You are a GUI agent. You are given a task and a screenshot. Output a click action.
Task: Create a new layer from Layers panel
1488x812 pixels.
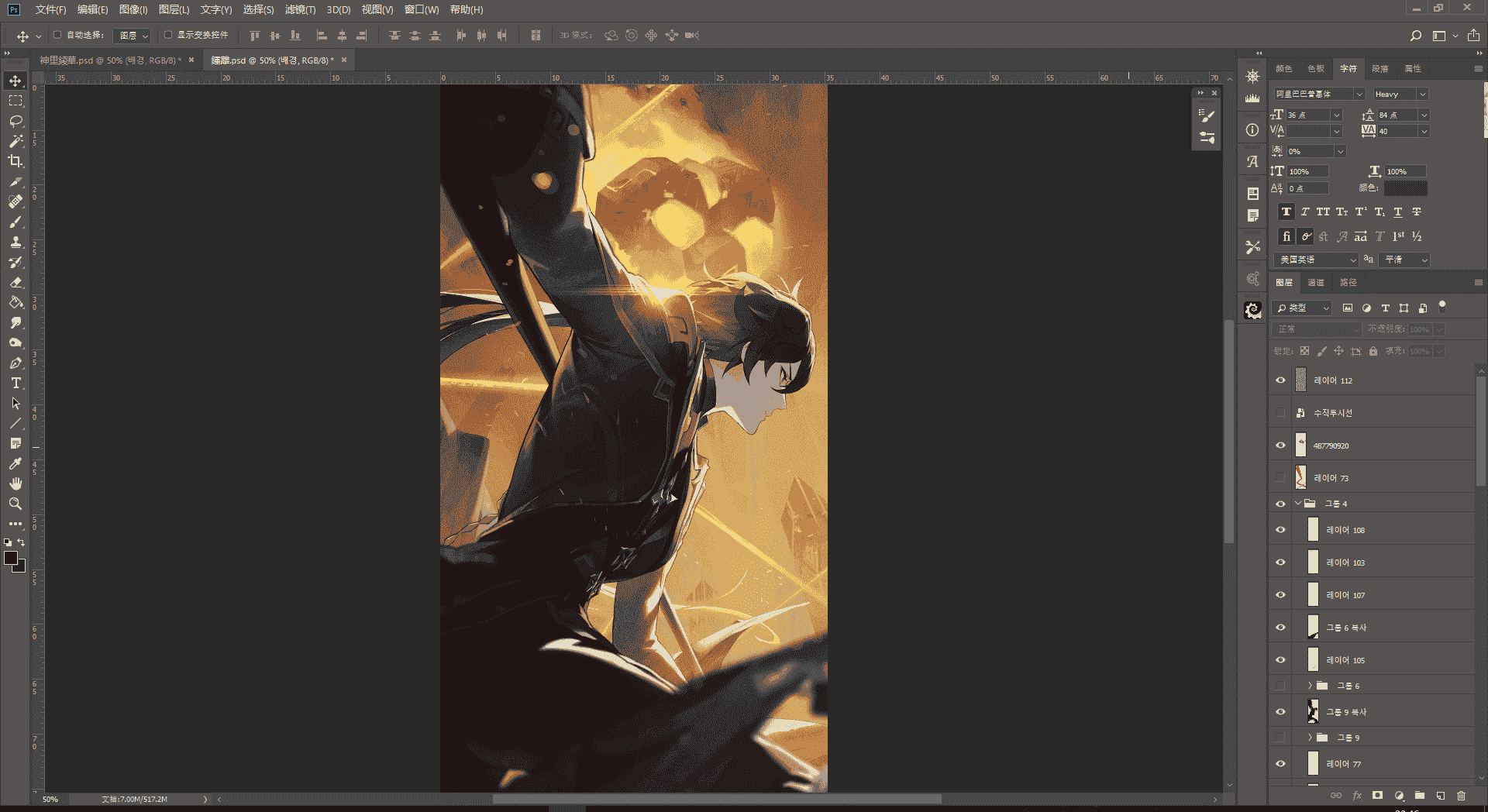[x=1441, y=795]
